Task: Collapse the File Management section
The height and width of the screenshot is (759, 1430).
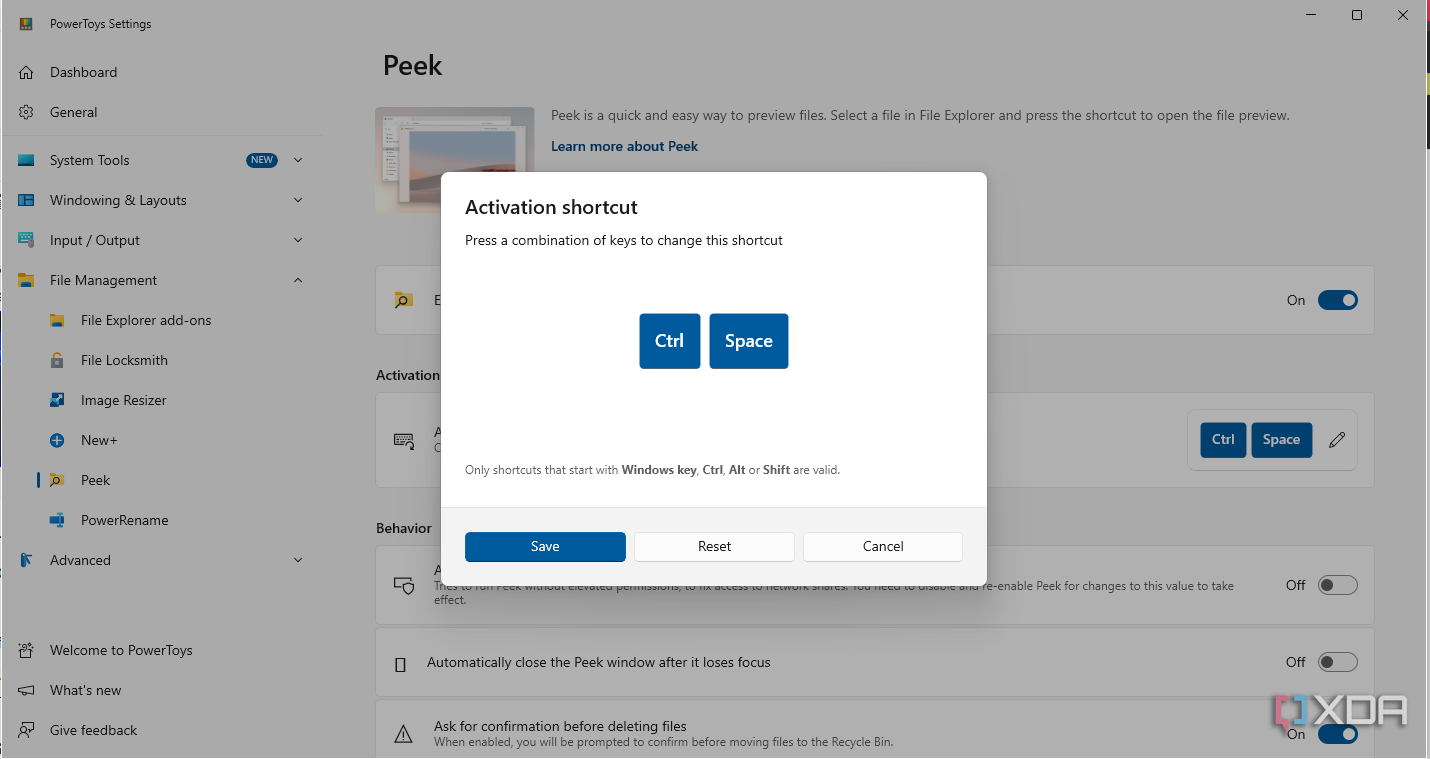Action: [x=298, y=280]
